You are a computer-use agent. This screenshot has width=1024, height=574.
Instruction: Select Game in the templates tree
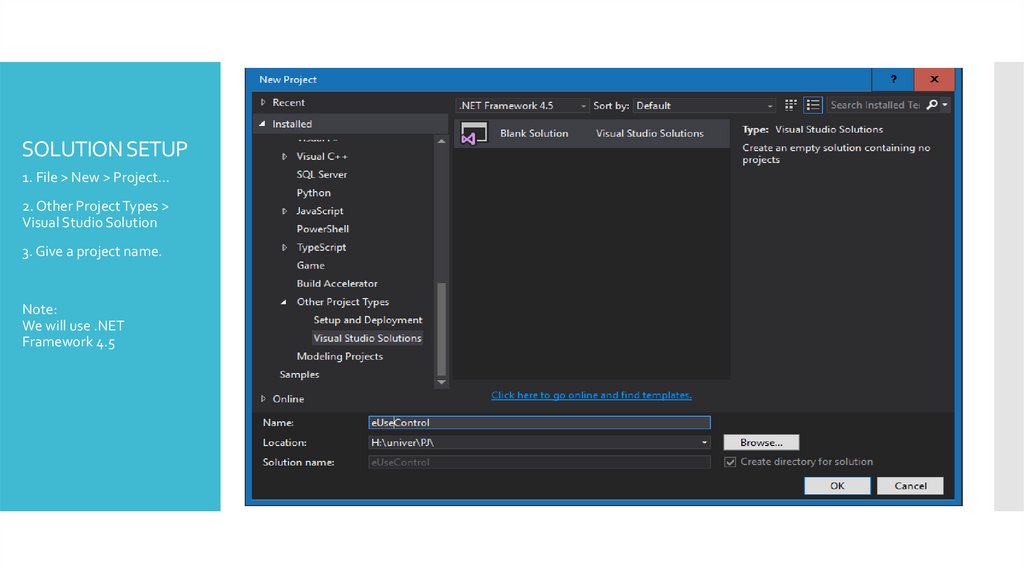(310, 265)
